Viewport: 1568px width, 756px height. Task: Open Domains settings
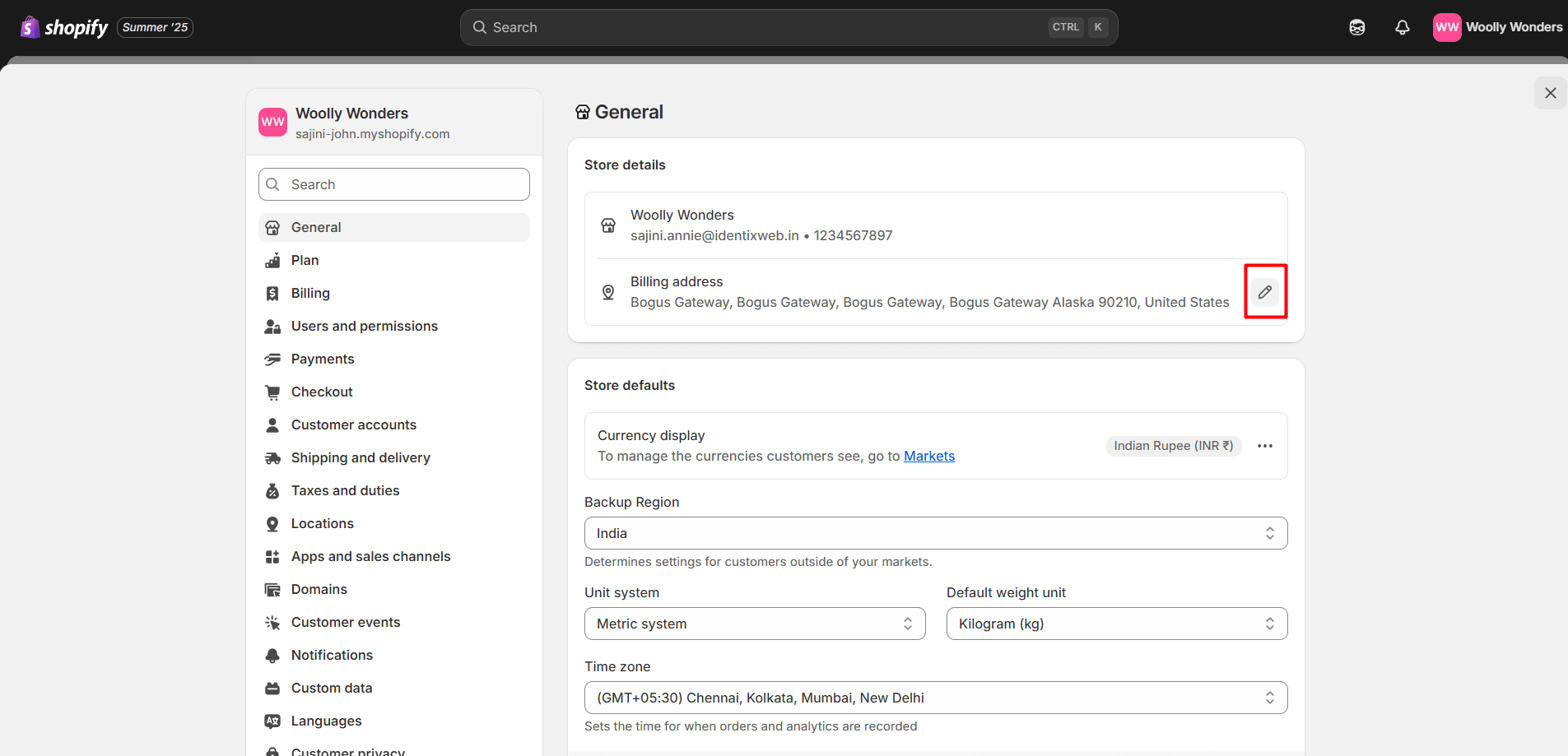point(394,589)
